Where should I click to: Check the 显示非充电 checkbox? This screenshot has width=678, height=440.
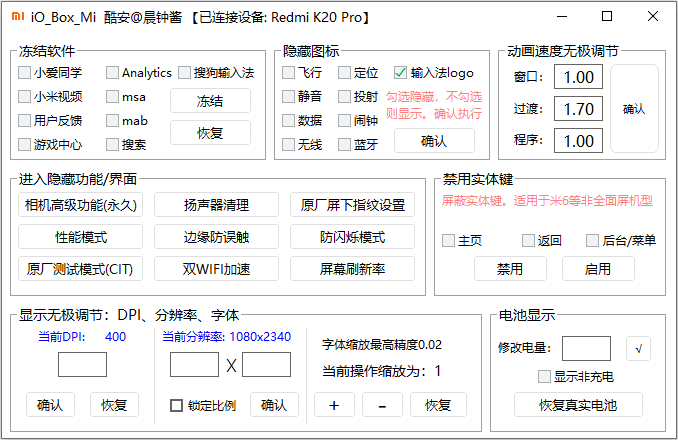pos(544,376)
